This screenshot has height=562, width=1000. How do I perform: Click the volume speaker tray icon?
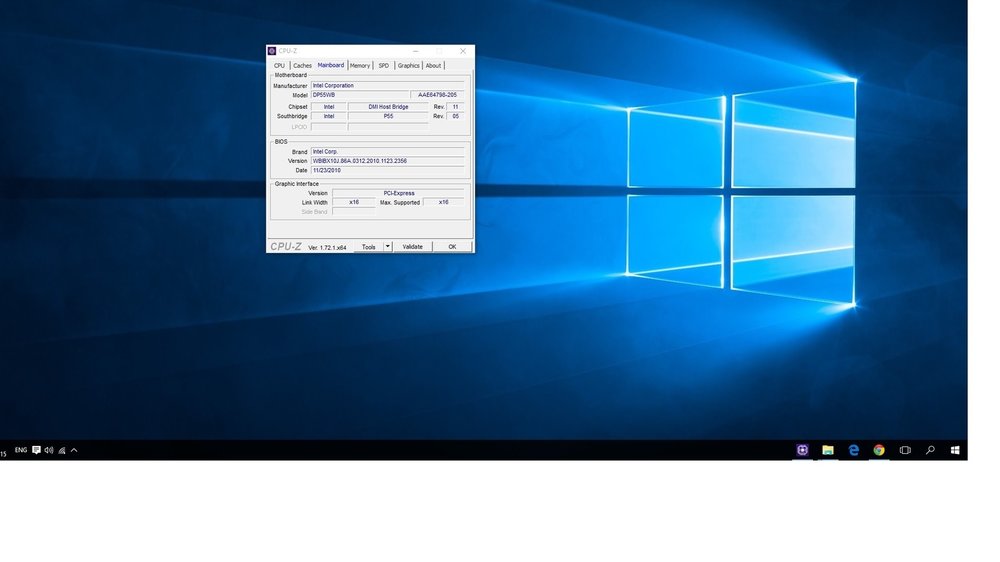(x=48, y=450)
